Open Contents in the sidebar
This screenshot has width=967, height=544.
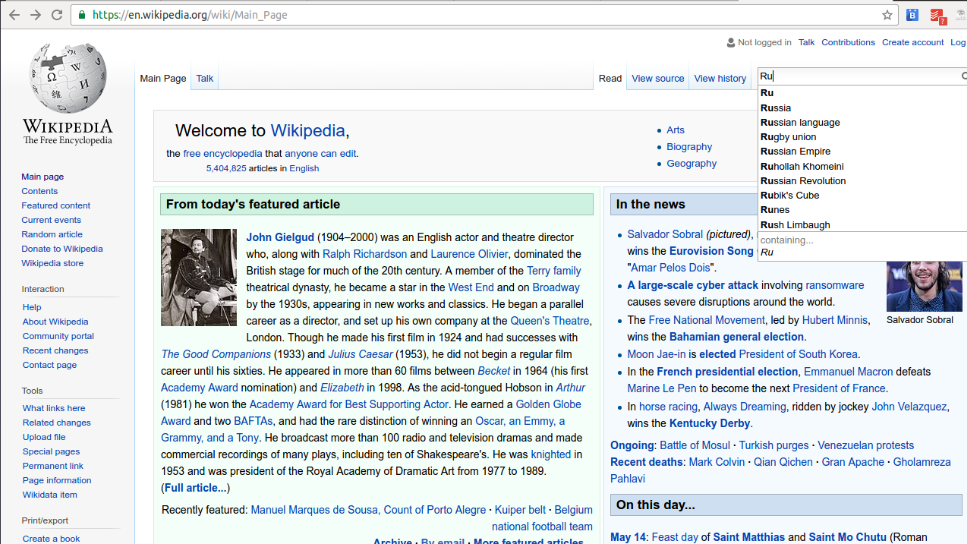[x=39, y=191]
